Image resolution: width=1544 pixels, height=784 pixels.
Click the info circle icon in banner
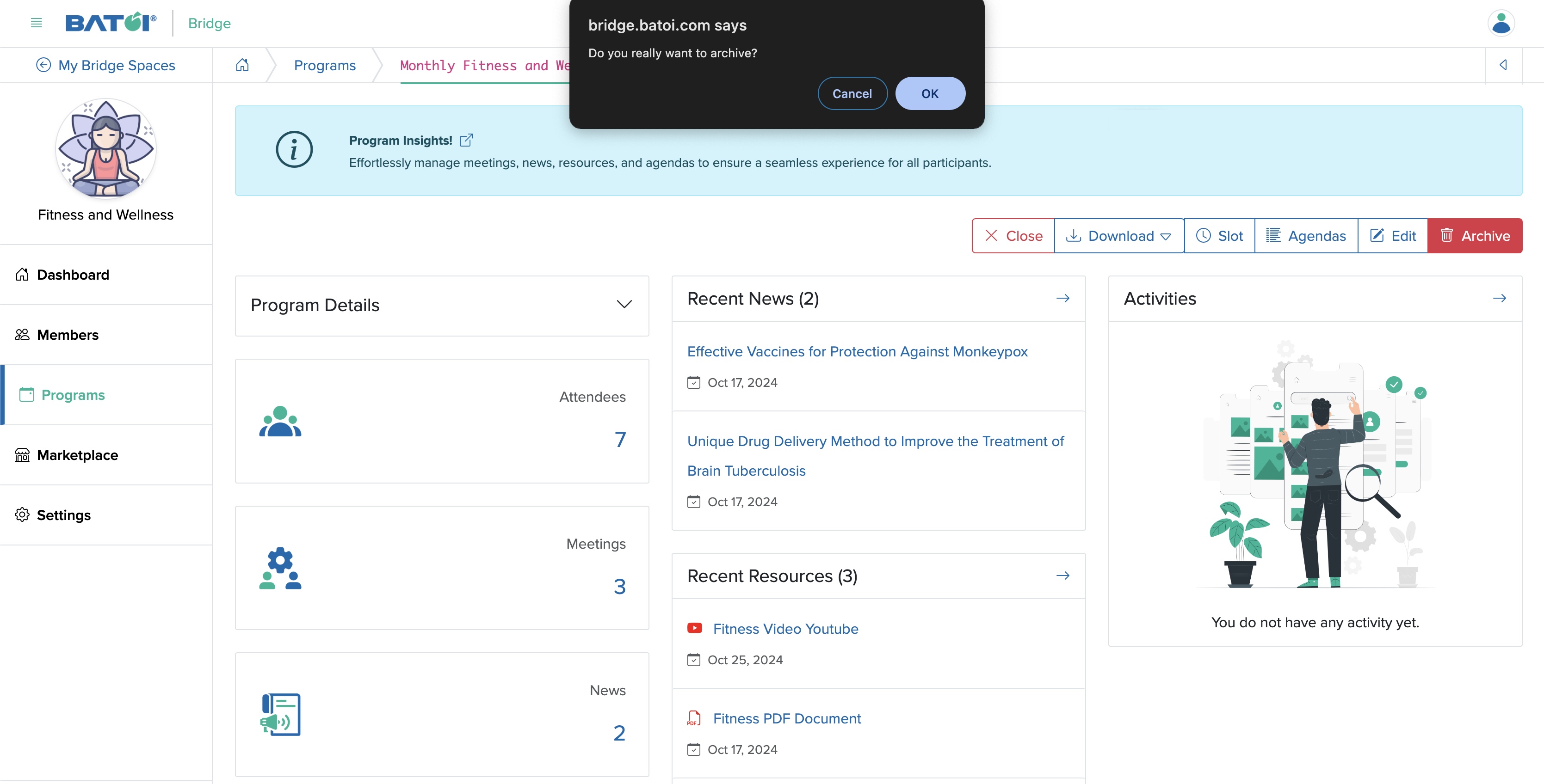(294, 150)
